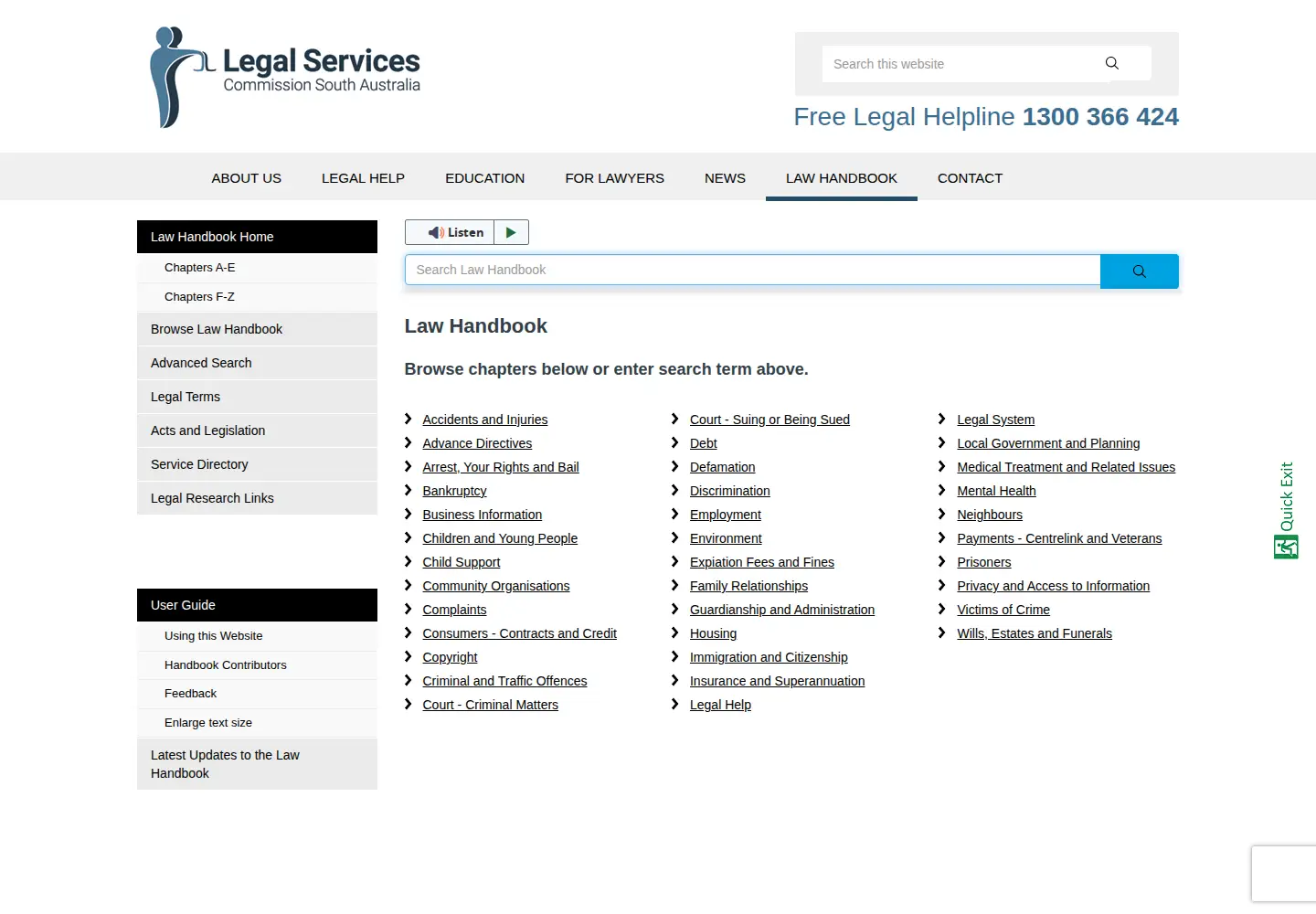The height and width of the screenshot is (914, 1316).
Task: Open Using this Website link
Action: coord(257,636)
